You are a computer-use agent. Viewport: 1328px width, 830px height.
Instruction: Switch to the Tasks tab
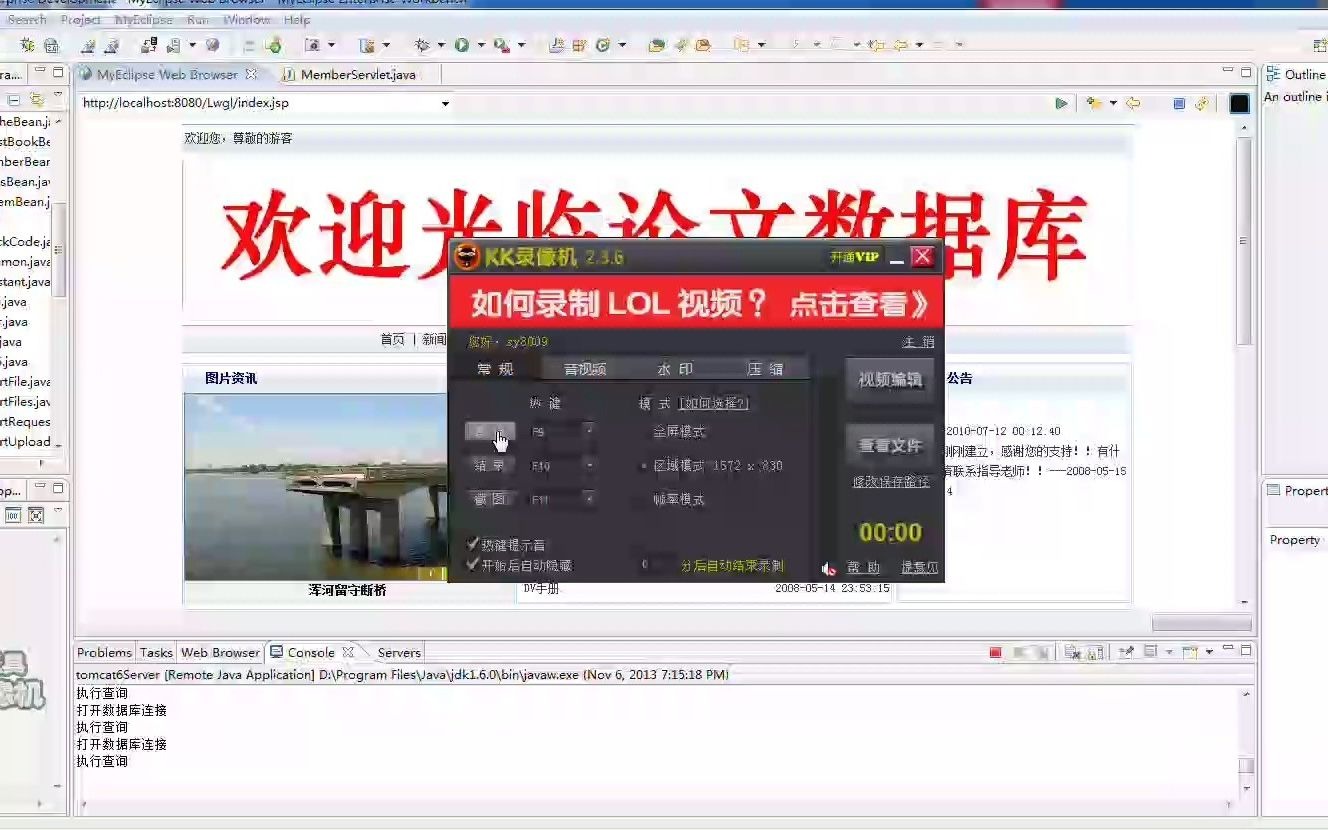pos(156,652)
